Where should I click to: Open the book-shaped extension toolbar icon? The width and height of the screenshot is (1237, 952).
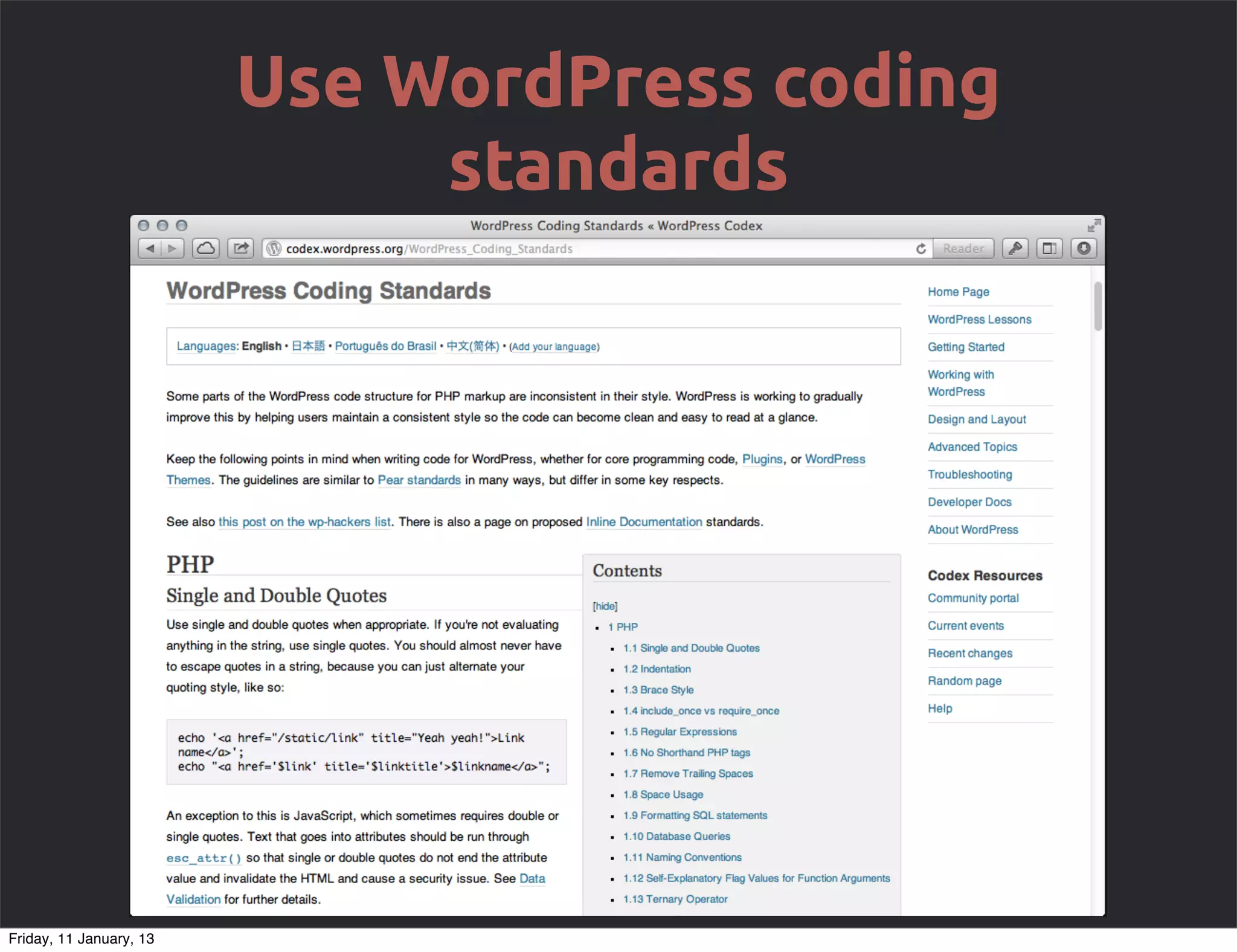point(1050,248)
